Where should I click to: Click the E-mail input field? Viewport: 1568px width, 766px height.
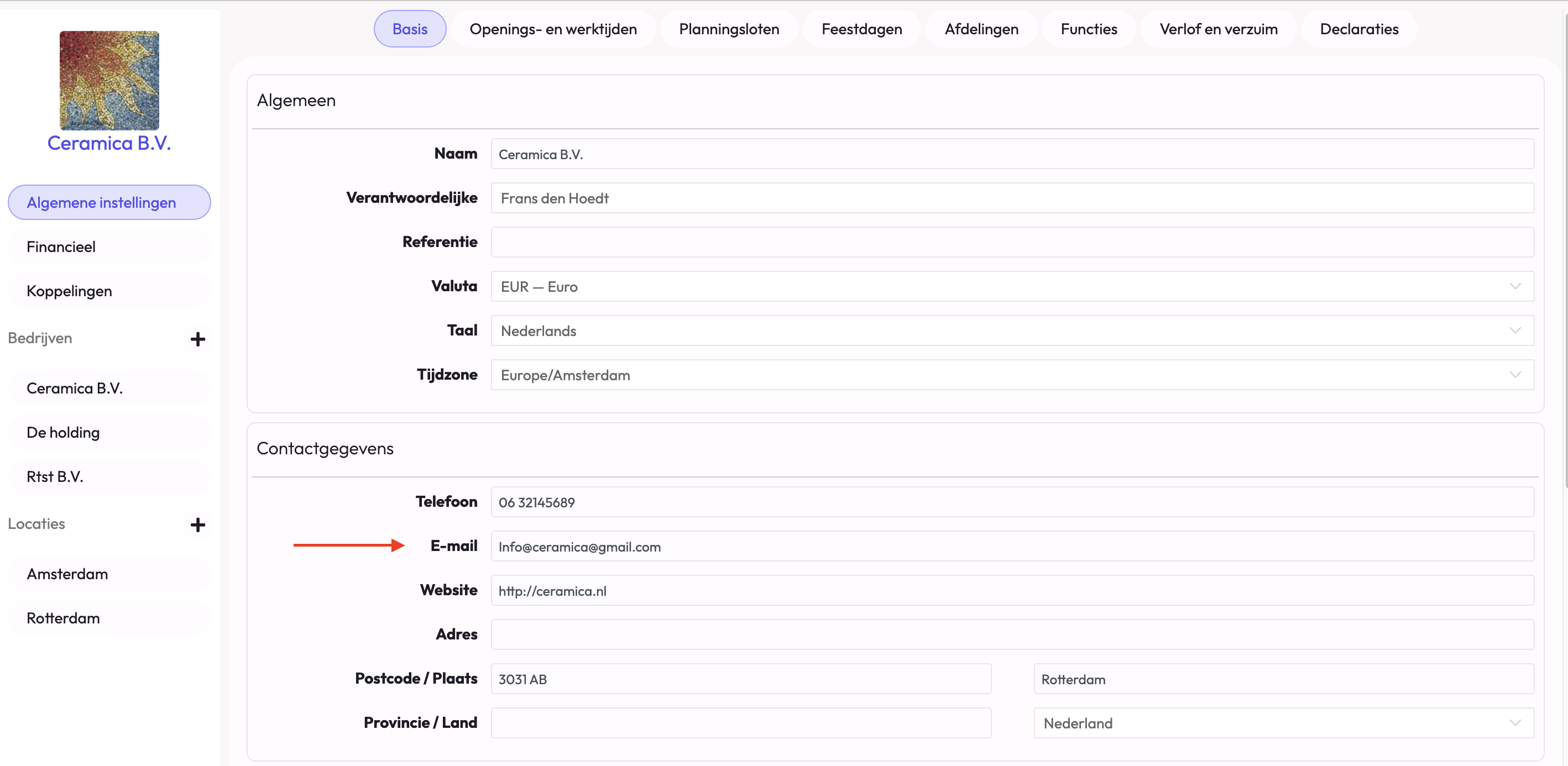1012,547
